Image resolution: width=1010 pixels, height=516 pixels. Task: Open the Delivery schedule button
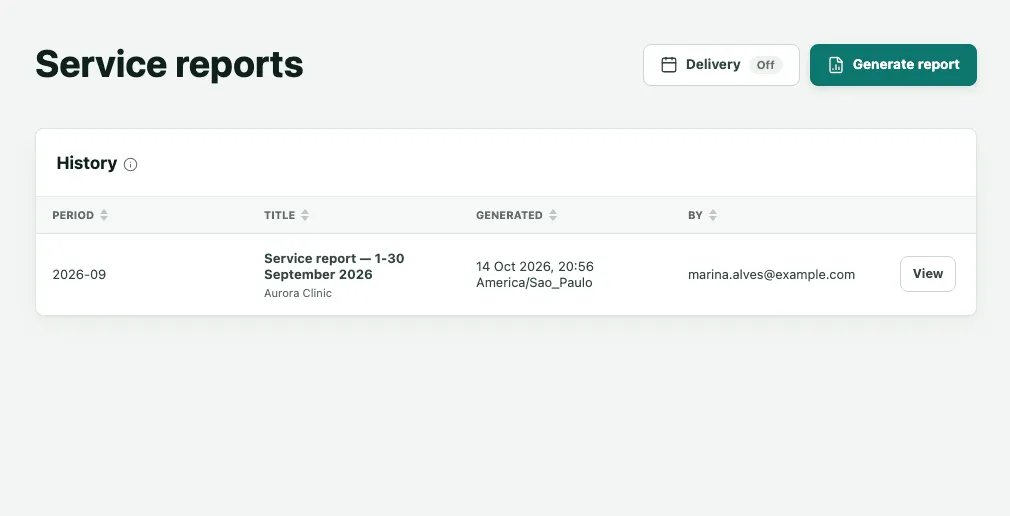[721, 64]
